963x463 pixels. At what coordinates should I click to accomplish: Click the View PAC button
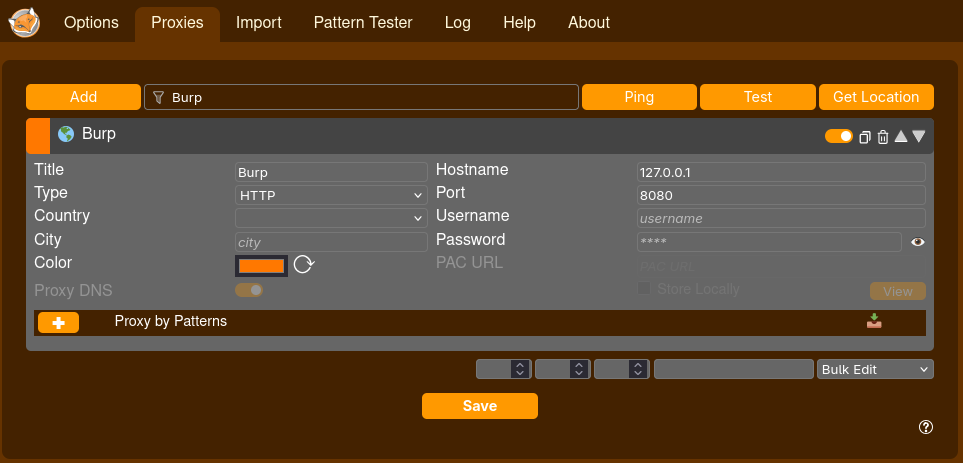[x=898, y=291]
